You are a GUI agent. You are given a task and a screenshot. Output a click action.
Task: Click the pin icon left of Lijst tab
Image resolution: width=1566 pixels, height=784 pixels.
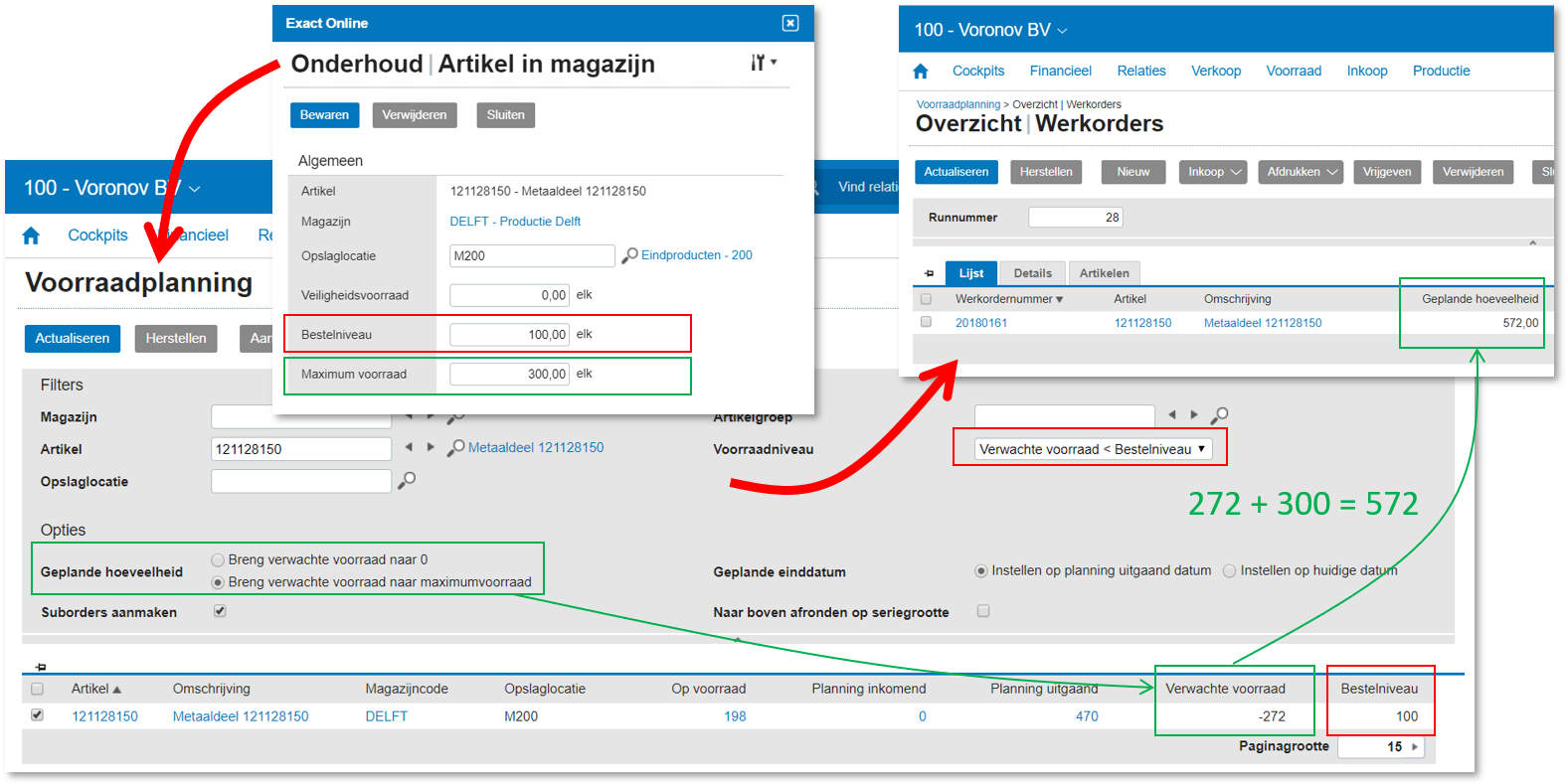(929, 273)
